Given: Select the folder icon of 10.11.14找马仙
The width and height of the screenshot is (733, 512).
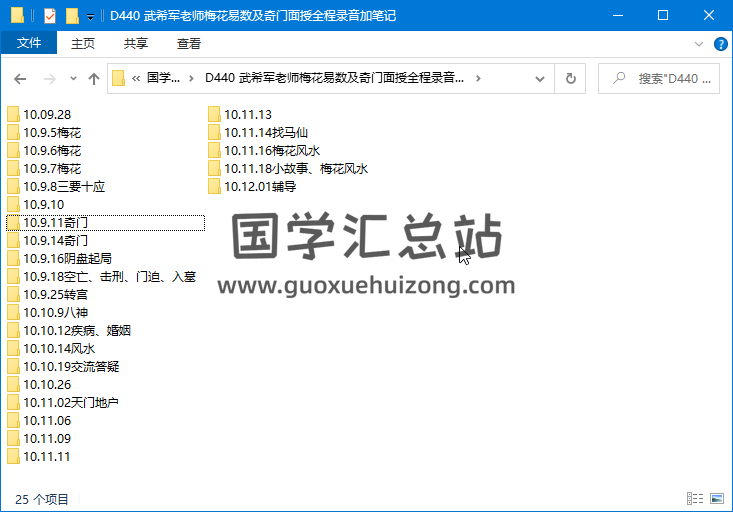Looking at the screenshot, I should point(214,132).
